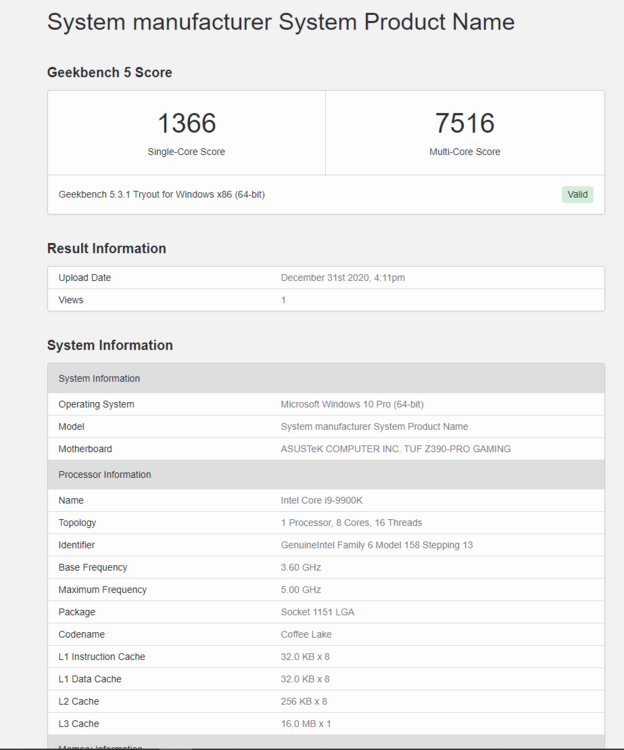Click the Processor Information table header

(x=326, y=474)
